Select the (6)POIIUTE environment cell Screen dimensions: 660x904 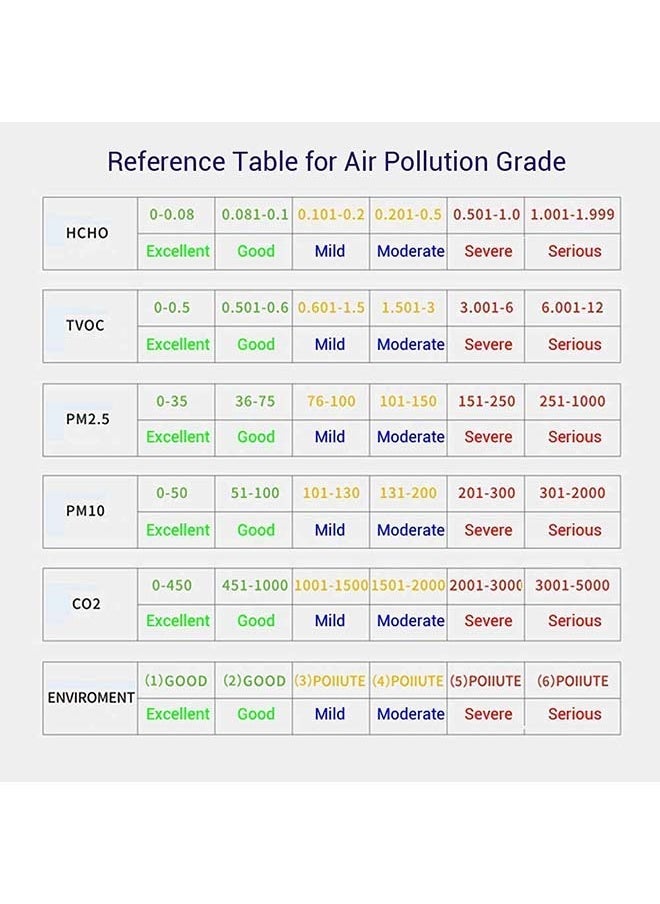[572, 681]
